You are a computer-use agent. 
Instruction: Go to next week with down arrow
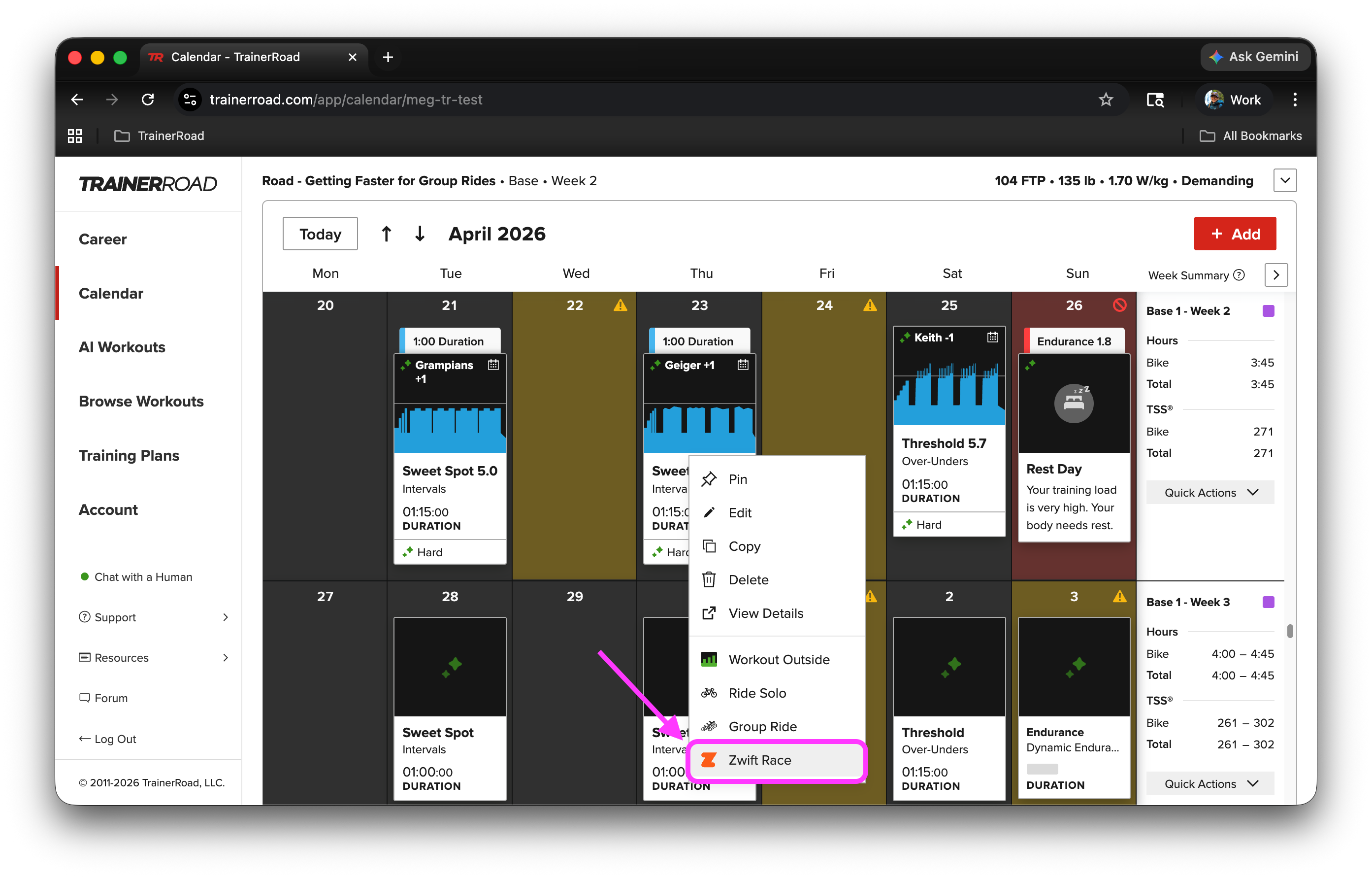(420, 234)
